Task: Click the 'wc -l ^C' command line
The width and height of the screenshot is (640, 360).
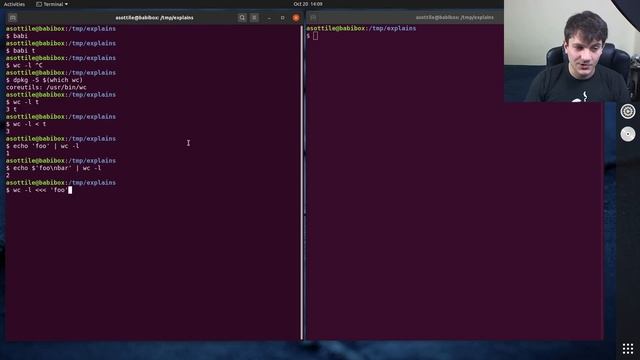Action: [x=24, y=65]
